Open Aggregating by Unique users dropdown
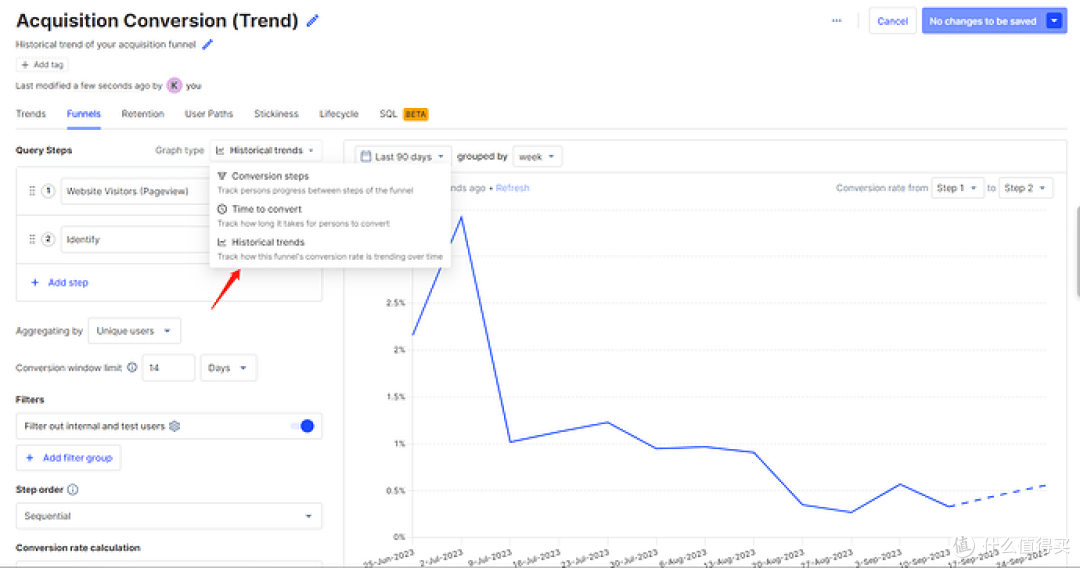The image size is (1080, 568). [x=134, y=331]
